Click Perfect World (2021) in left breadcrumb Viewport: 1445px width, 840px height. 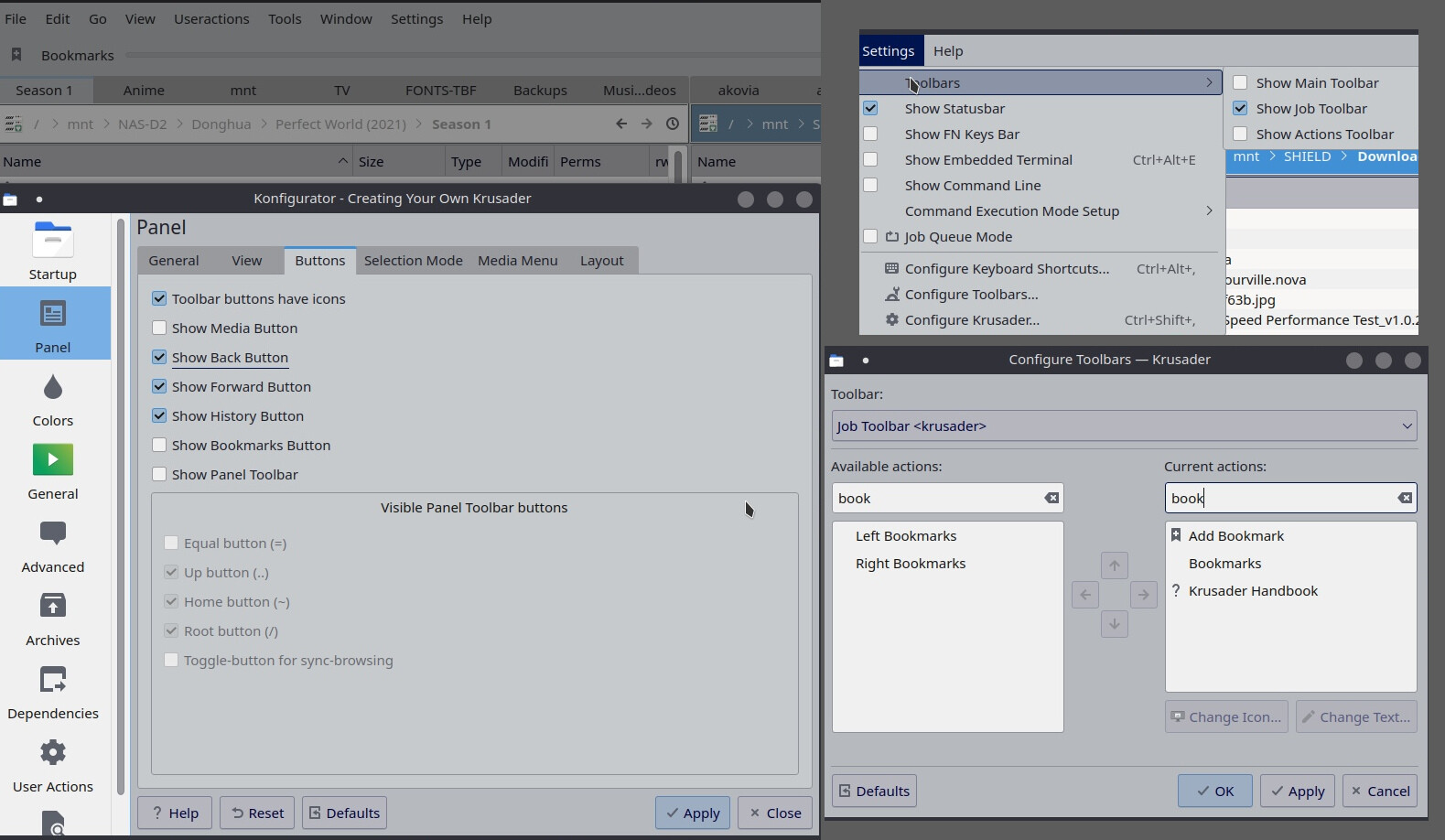[340, 124]
